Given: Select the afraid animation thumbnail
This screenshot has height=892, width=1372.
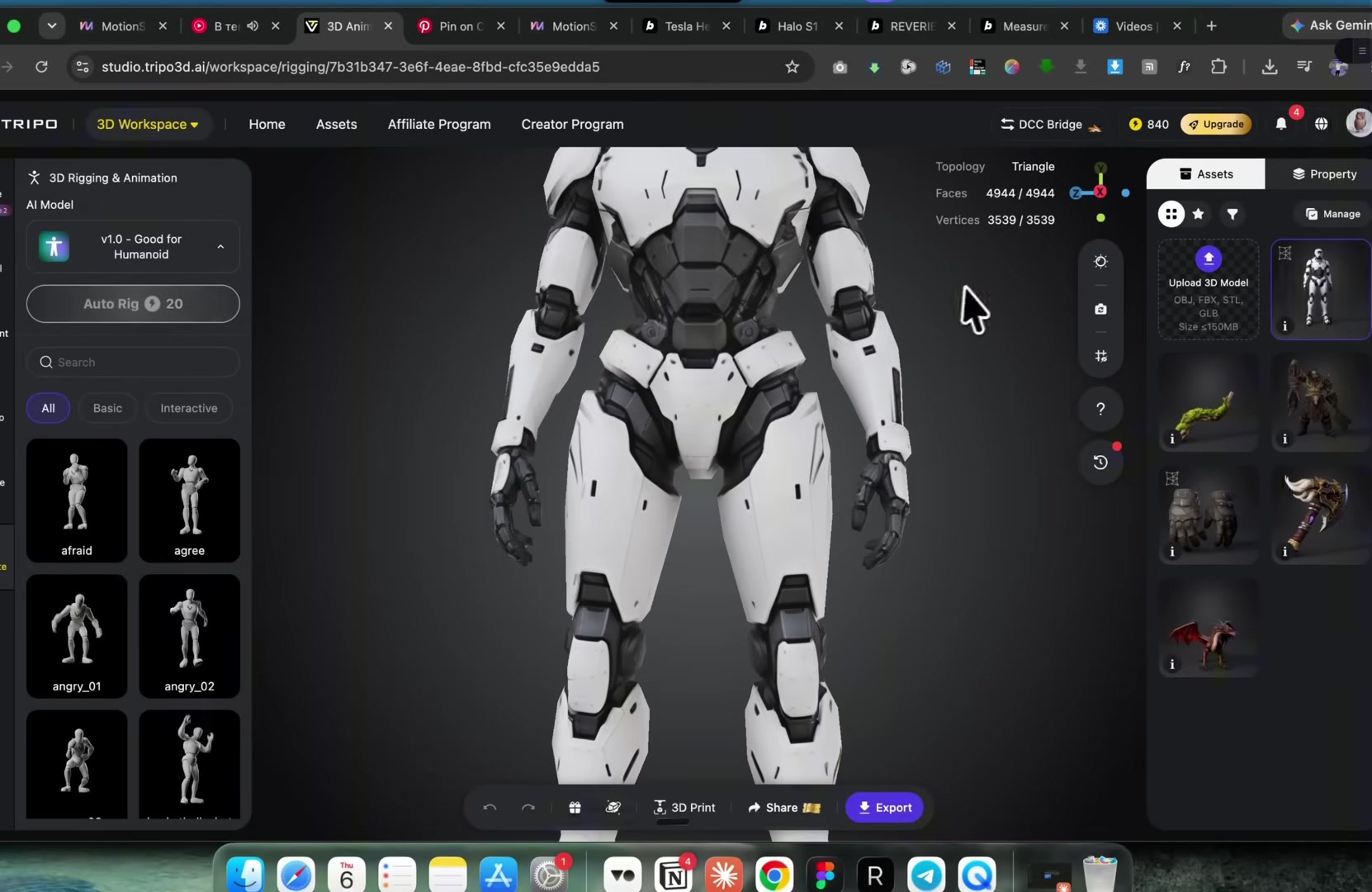Looking at the screenshot, I should (77, 501).
